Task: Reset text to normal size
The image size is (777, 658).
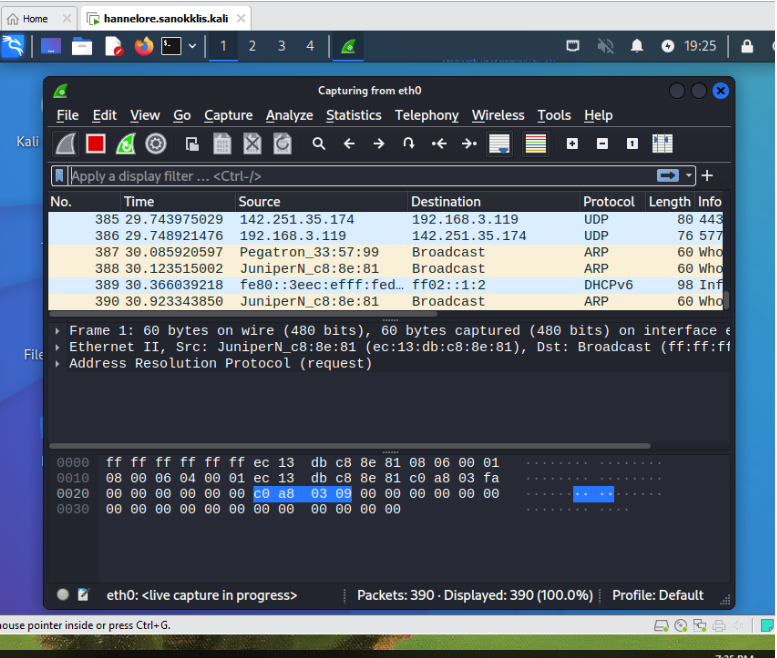Action: 632,144
